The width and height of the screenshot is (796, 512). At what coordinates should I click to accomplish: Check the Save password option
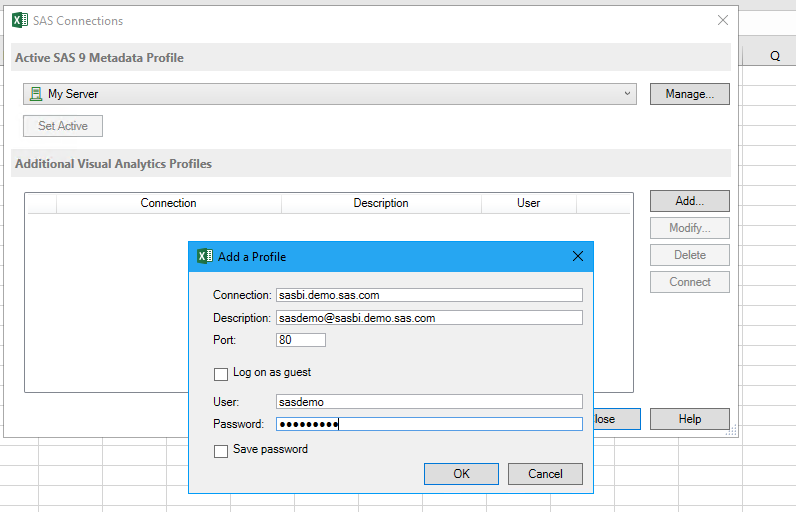(221, 451)
